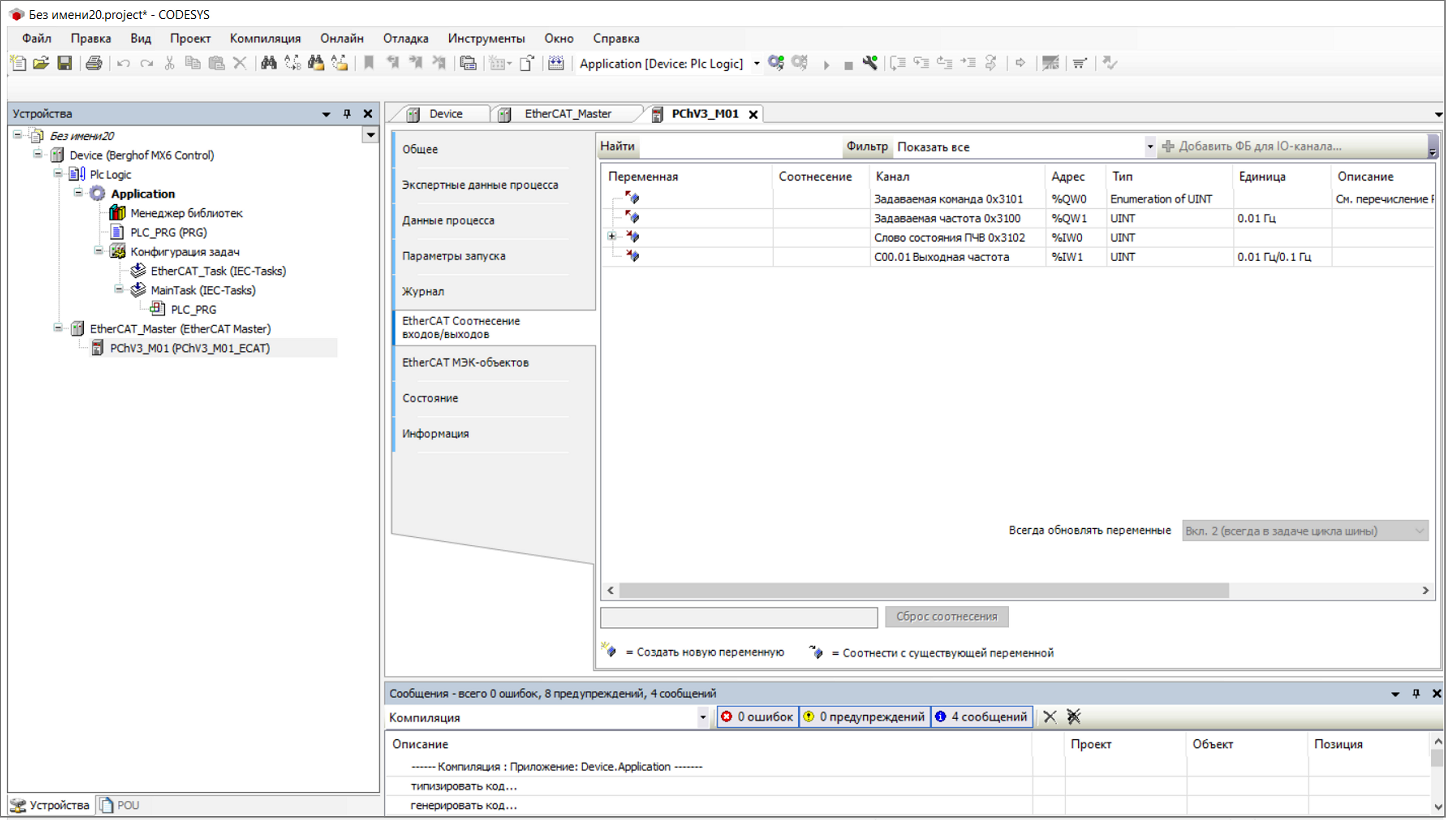Open Find with the binoculars icon
The height and width of the screenshot is (820, 1450).
pyautogui.click(x=269, y=63)
